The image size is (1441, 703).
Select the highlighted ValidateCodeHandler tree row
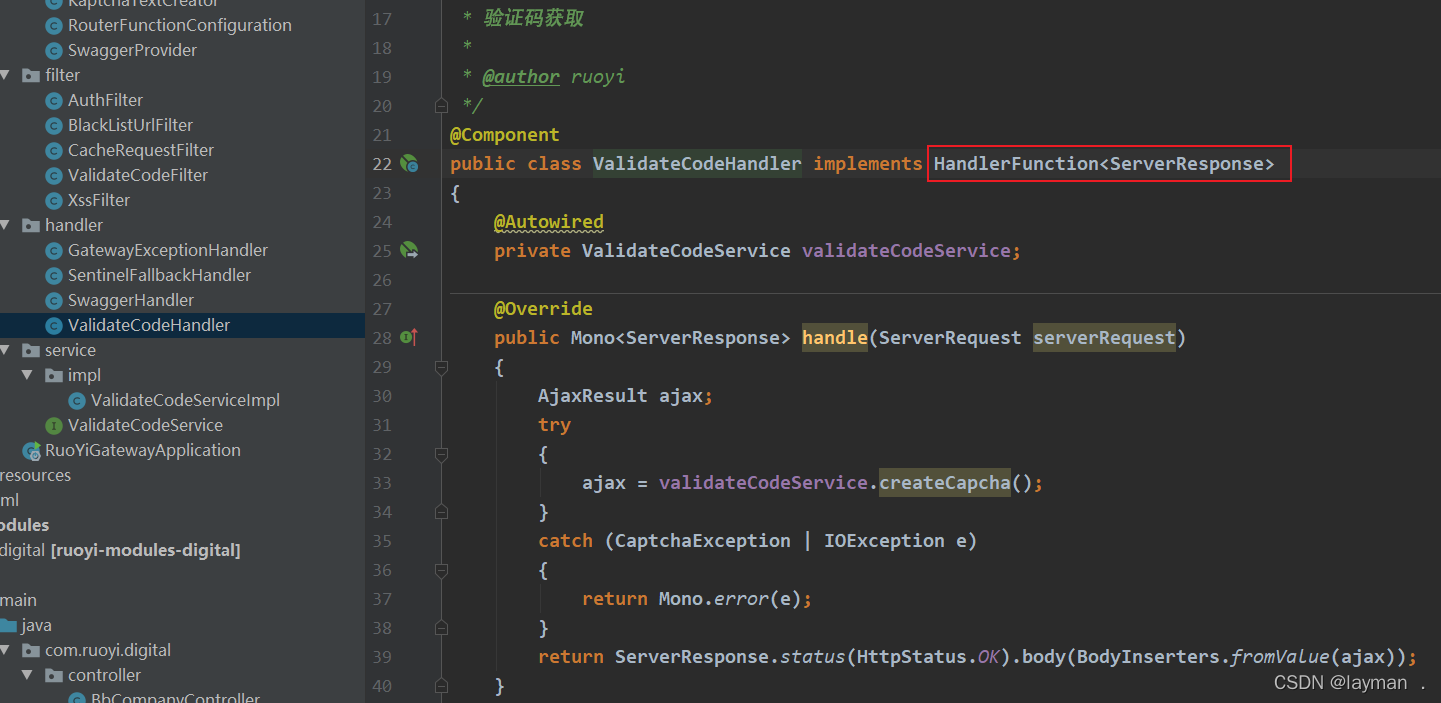[x=182, y=325]
